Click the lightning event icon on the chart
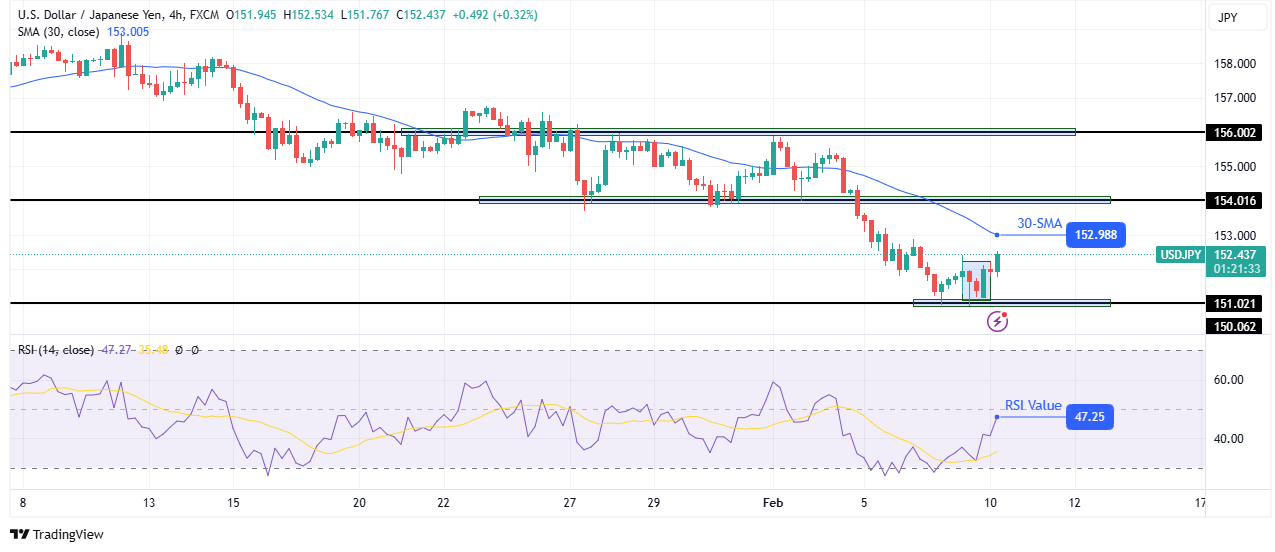1275x552 pixels. [997, 321]
